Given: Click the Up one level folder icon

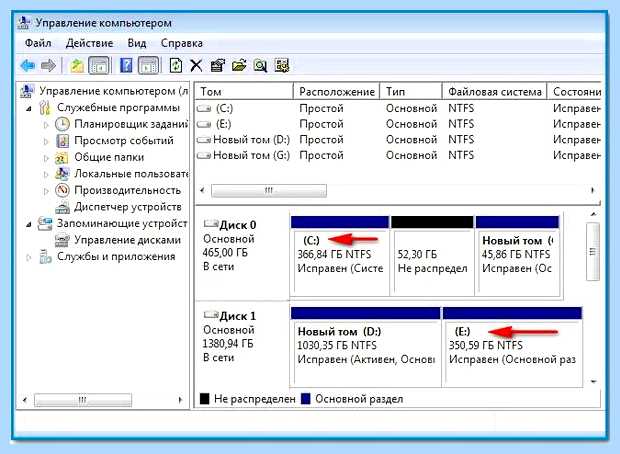Looking at the screenshot, I should pyautogui.click(x=77, y=65).
